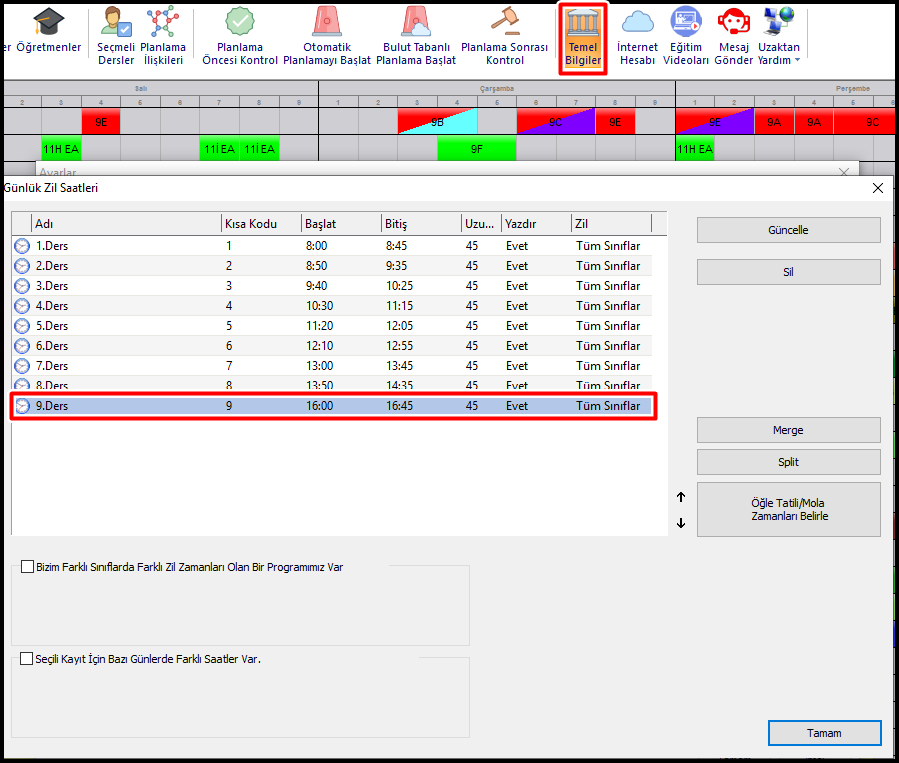The height and width of the screenshot is (763, 899).
Task: Click the red-cyan 9B timetable block
Action: pos(437,122)
